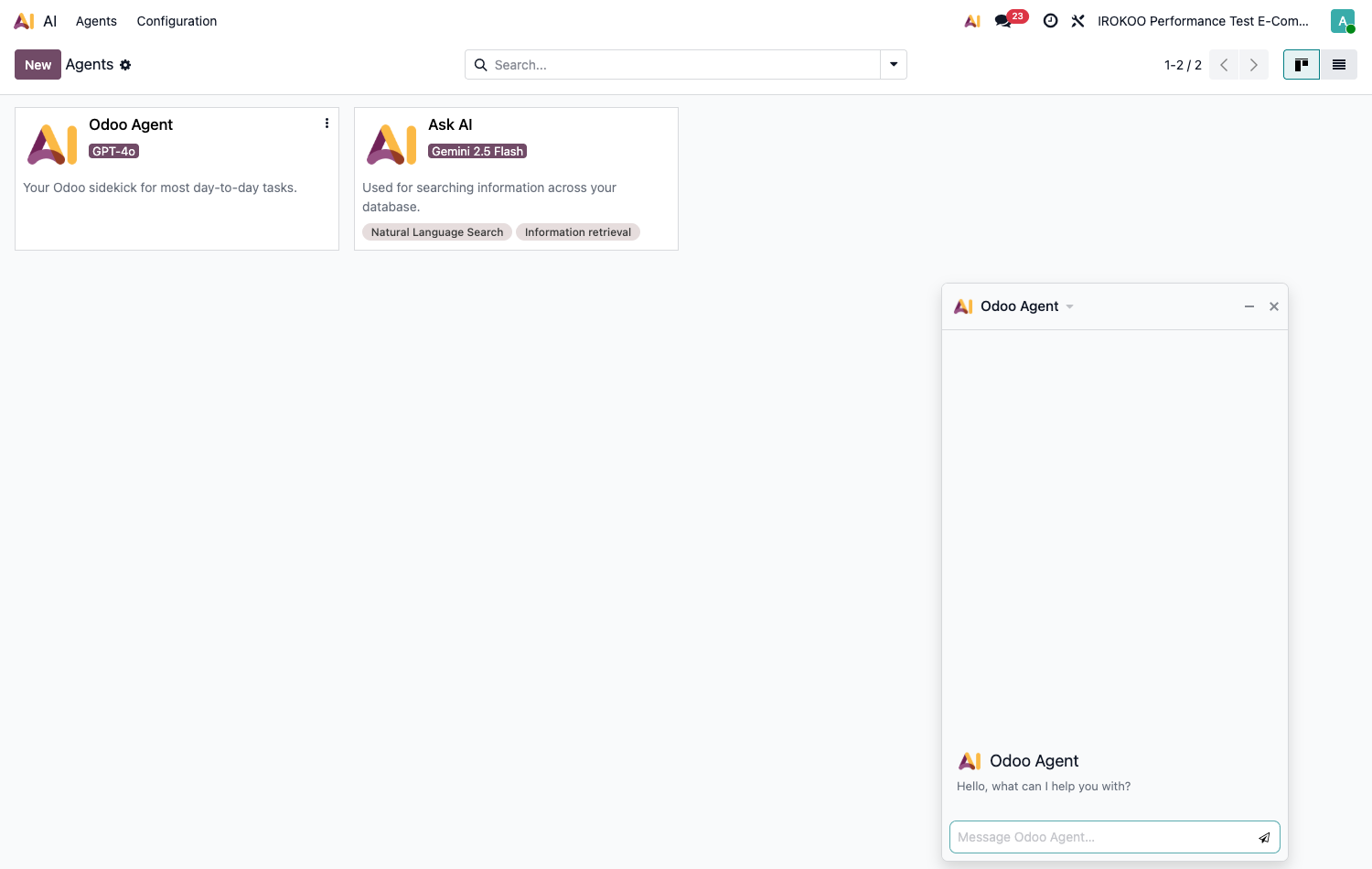Switch to List view
Image resolution: width=1372 pixels, height=869 pixels.
tap(1339, 65)
